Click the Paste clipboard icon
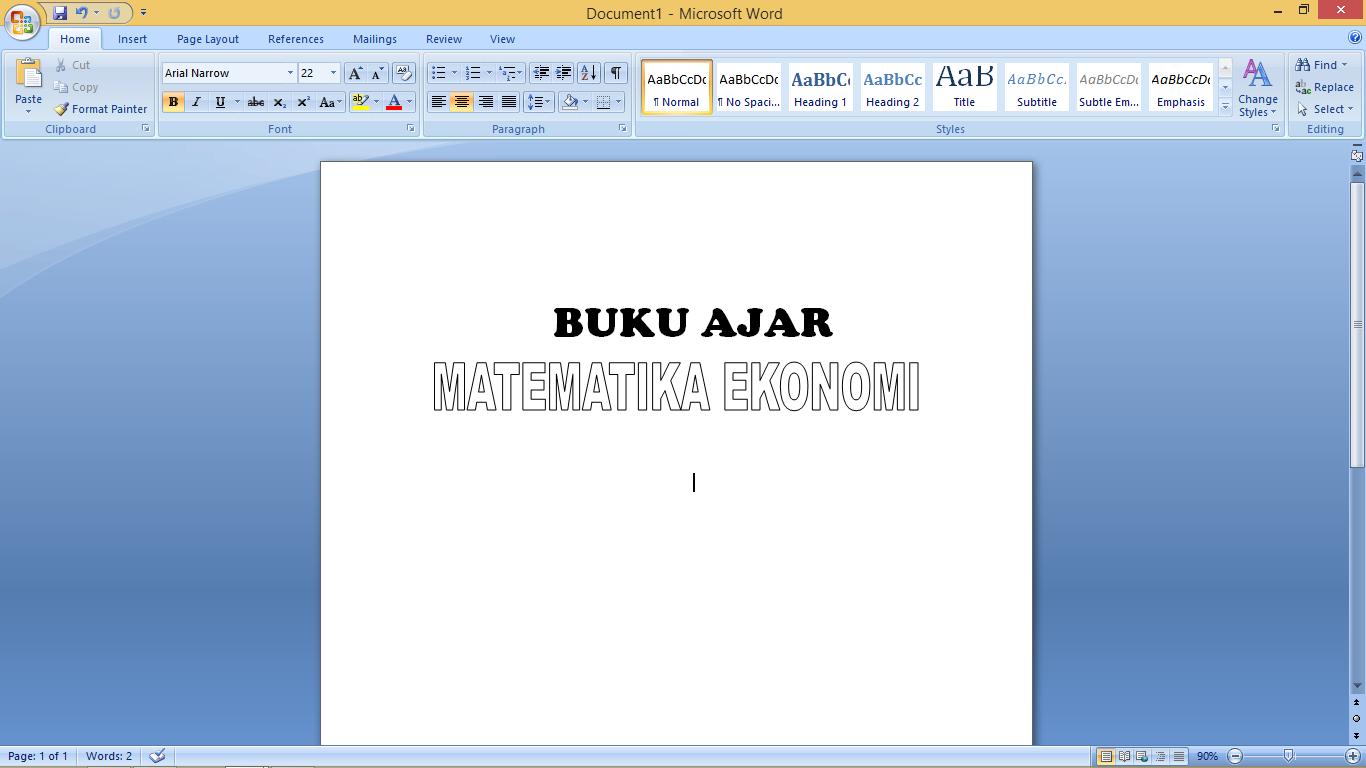 29,74
